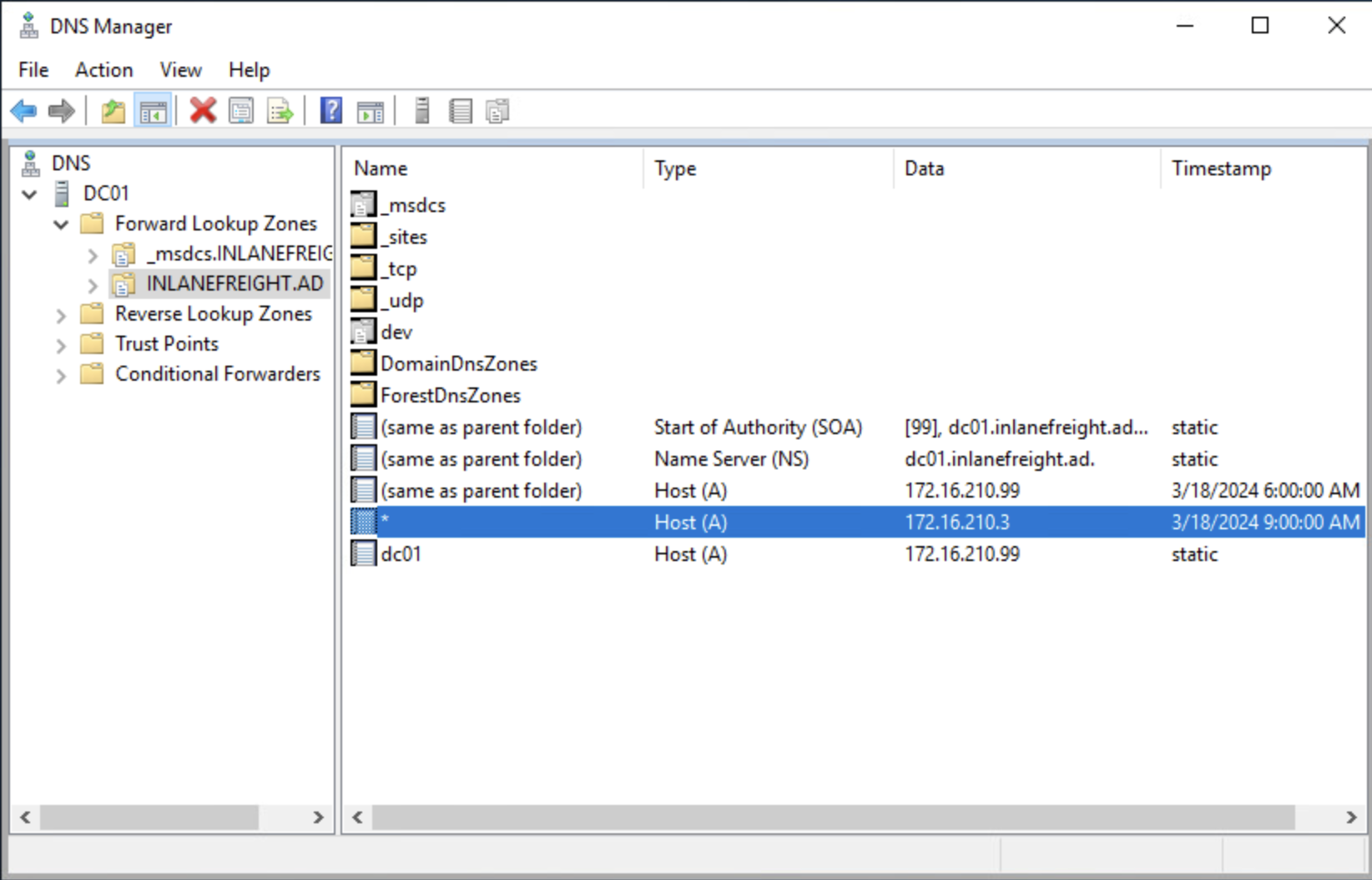This screenshot has height=880, width=1372.
Task: Open the Action menu
Action: click(103, 70)
